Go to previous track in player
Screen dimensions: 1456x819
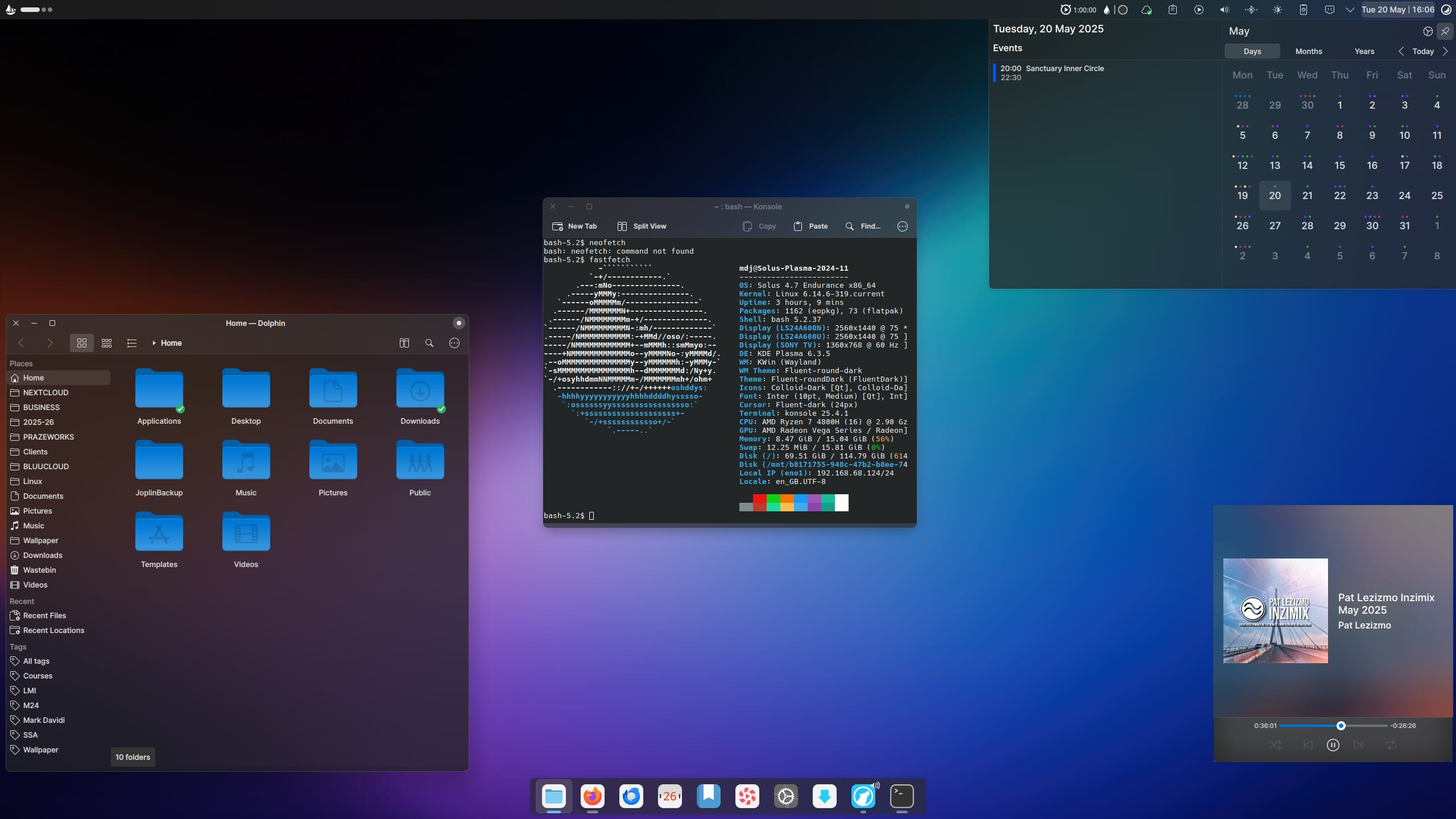pyautogui.click(x=1308, y=745)
